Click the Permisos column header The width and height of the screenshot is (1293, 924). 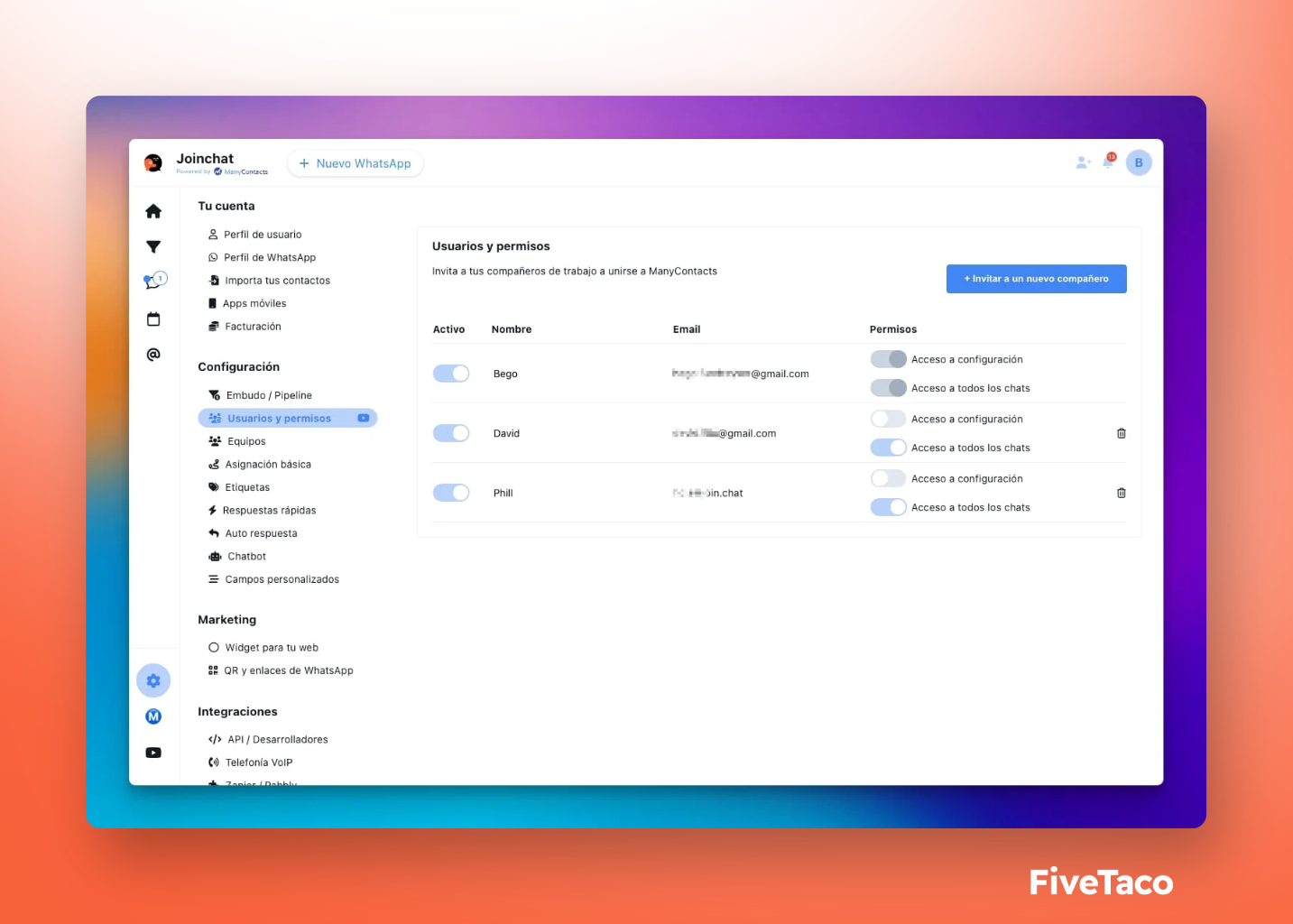[893, 329]
